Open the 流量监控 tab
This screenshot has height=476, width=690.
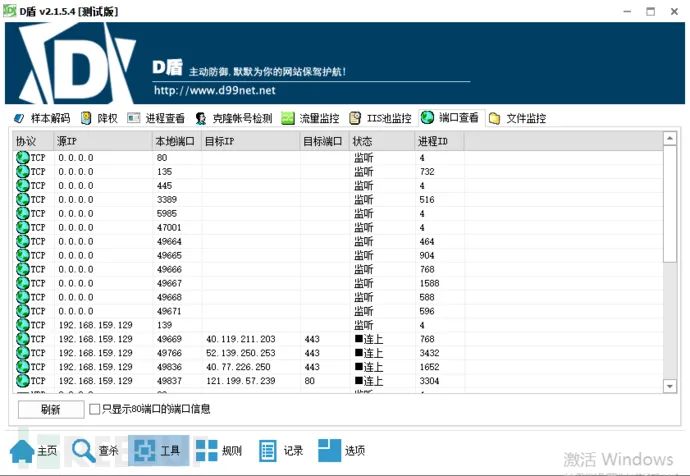pyautogui.click(x=311, y=118)
